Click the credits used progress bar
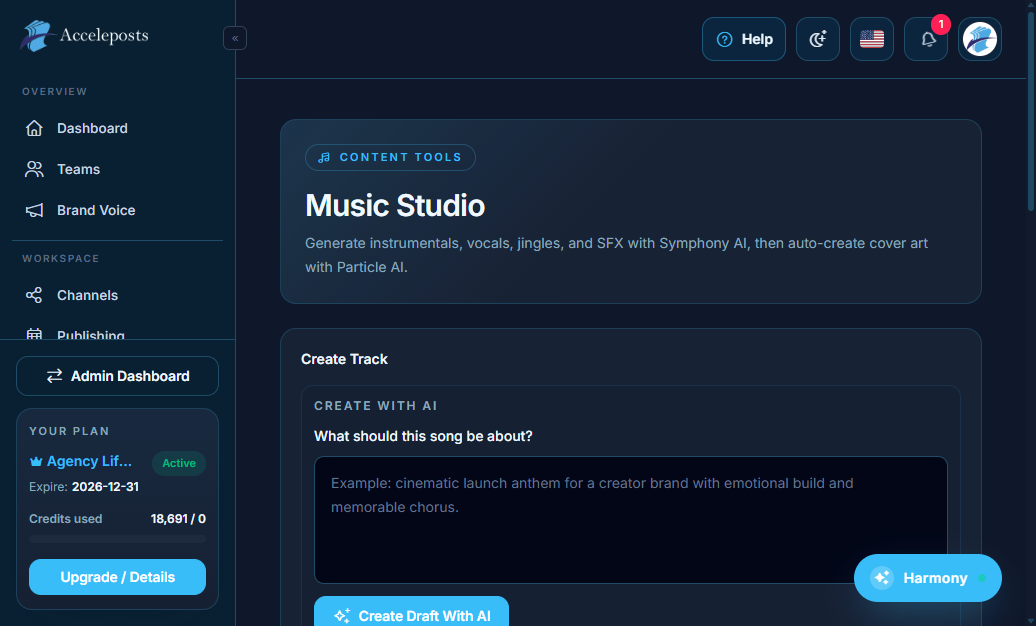 (118, 539)
